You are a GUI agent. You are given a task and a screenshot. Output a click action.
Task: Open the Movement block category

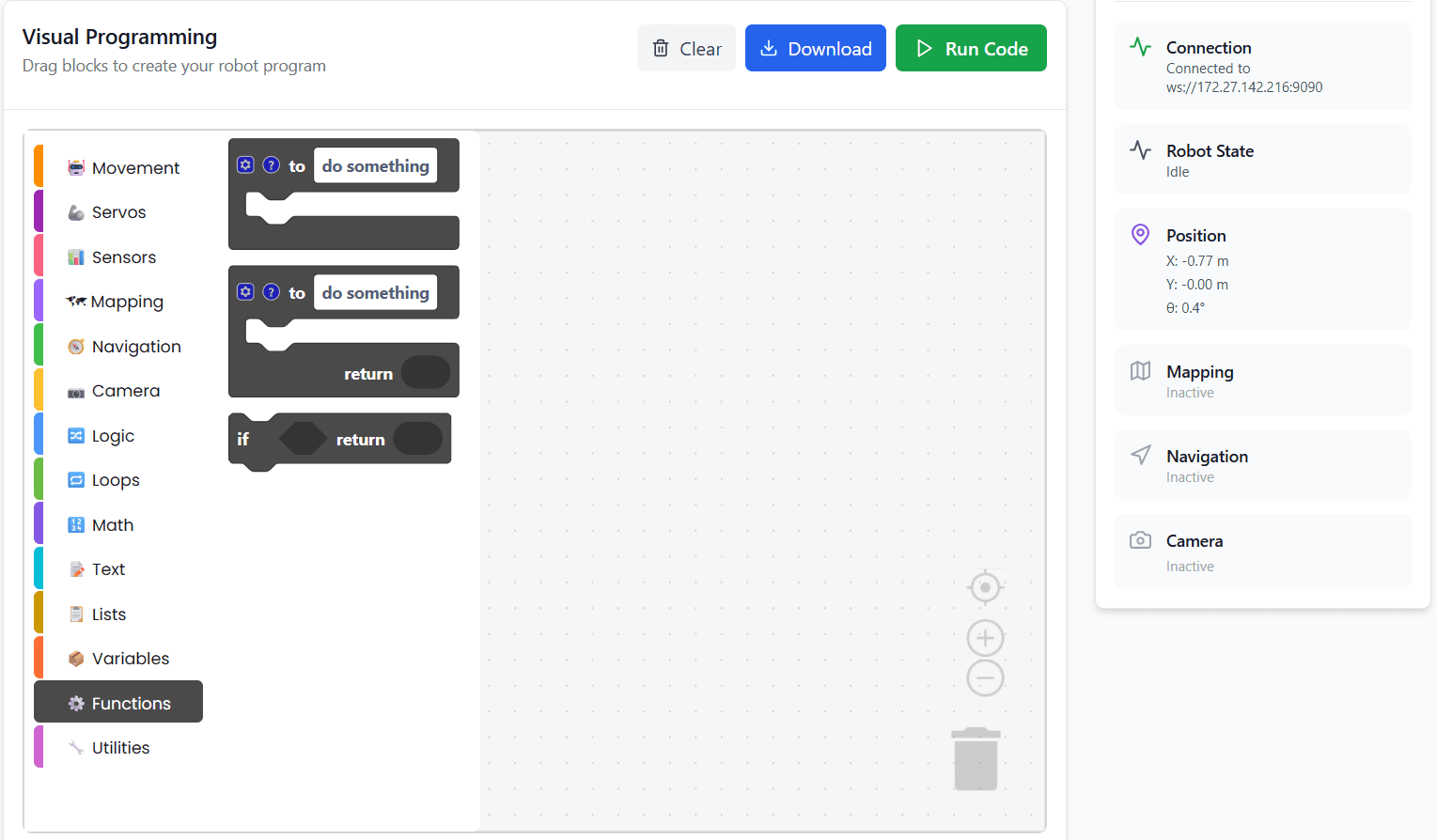135,168
